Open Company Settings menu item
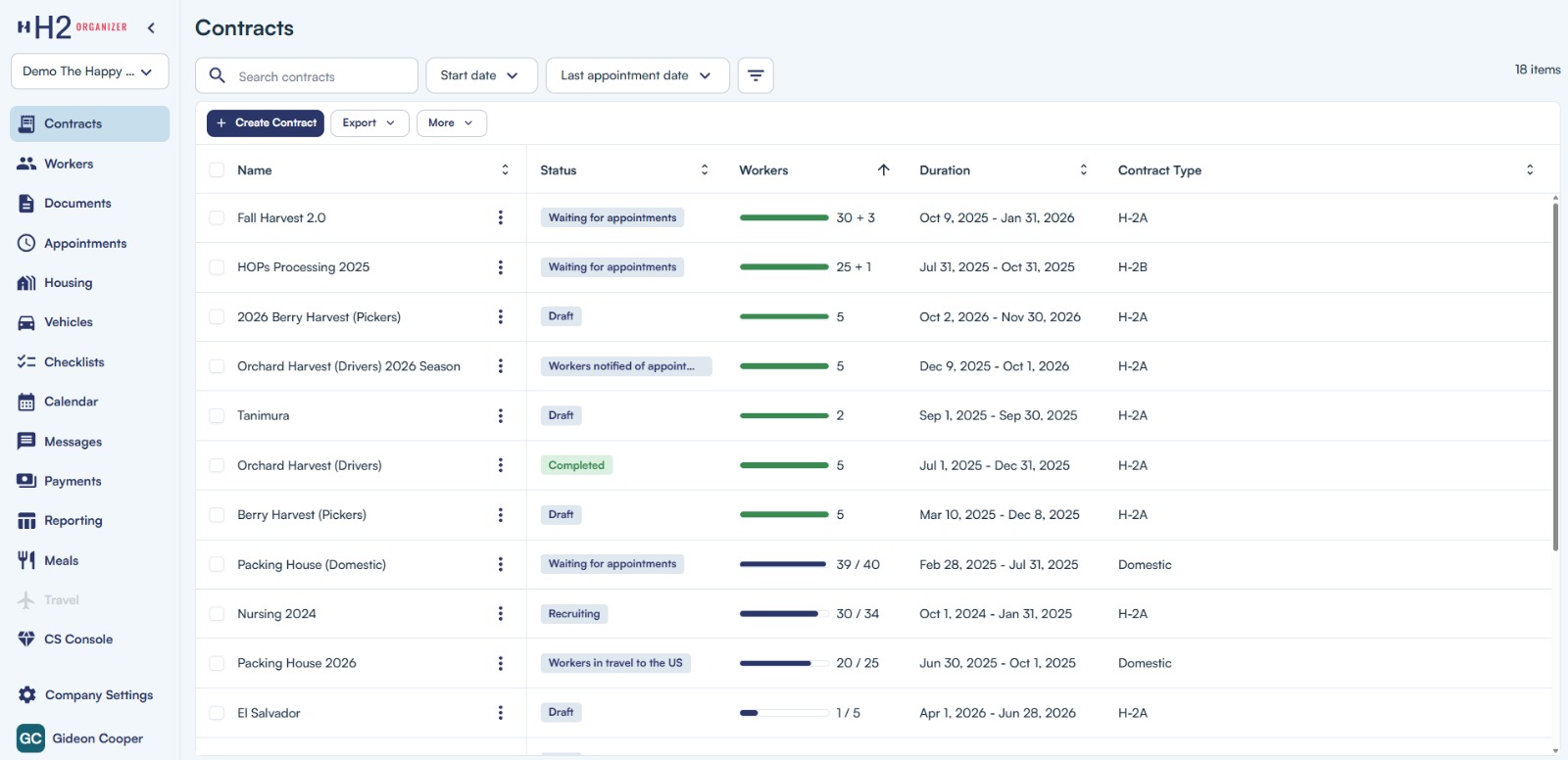Screen dimensions: 1568x760 98,695
